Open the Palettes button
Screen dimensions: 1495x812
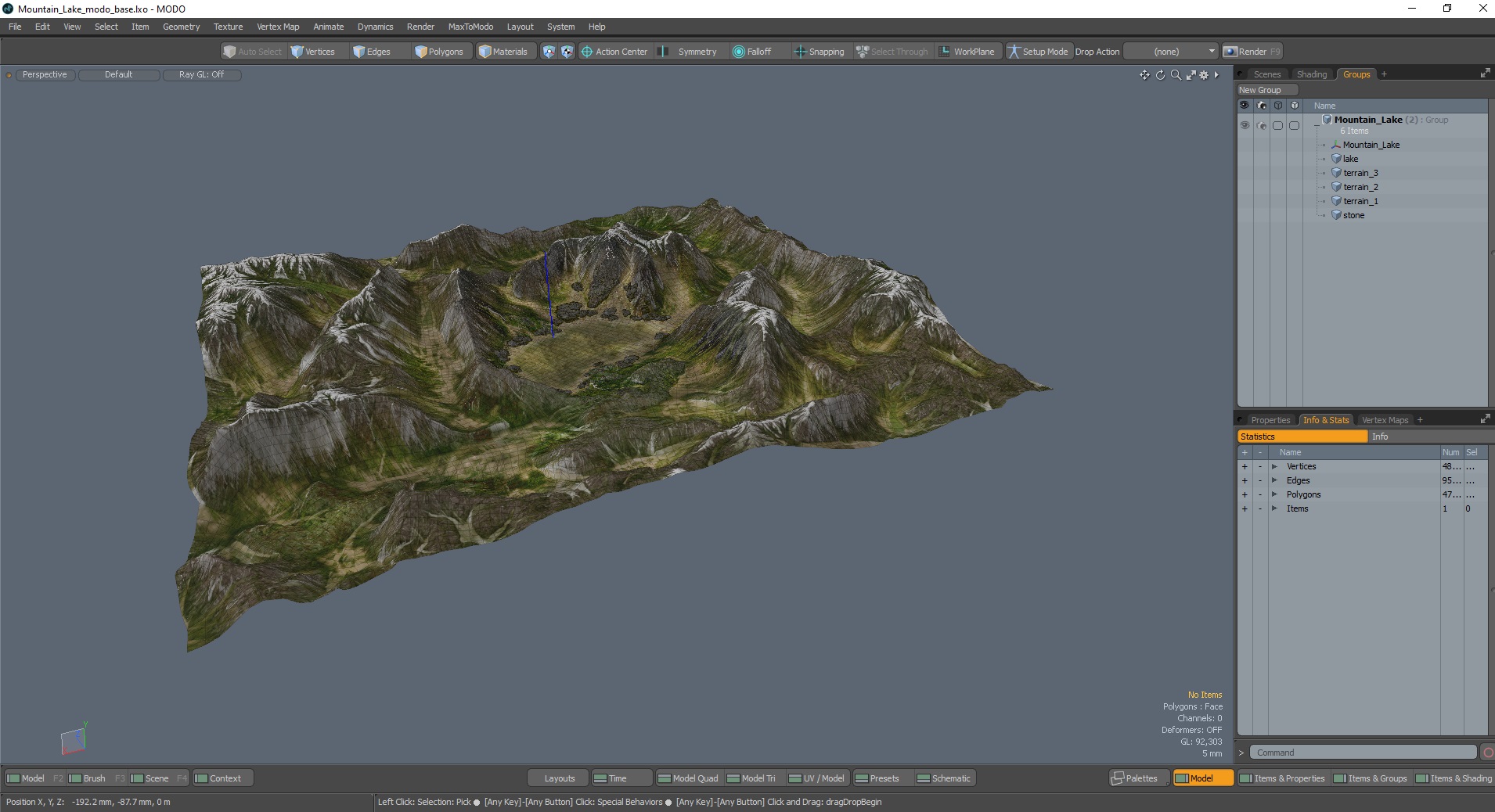click(x=1139, y=778)
